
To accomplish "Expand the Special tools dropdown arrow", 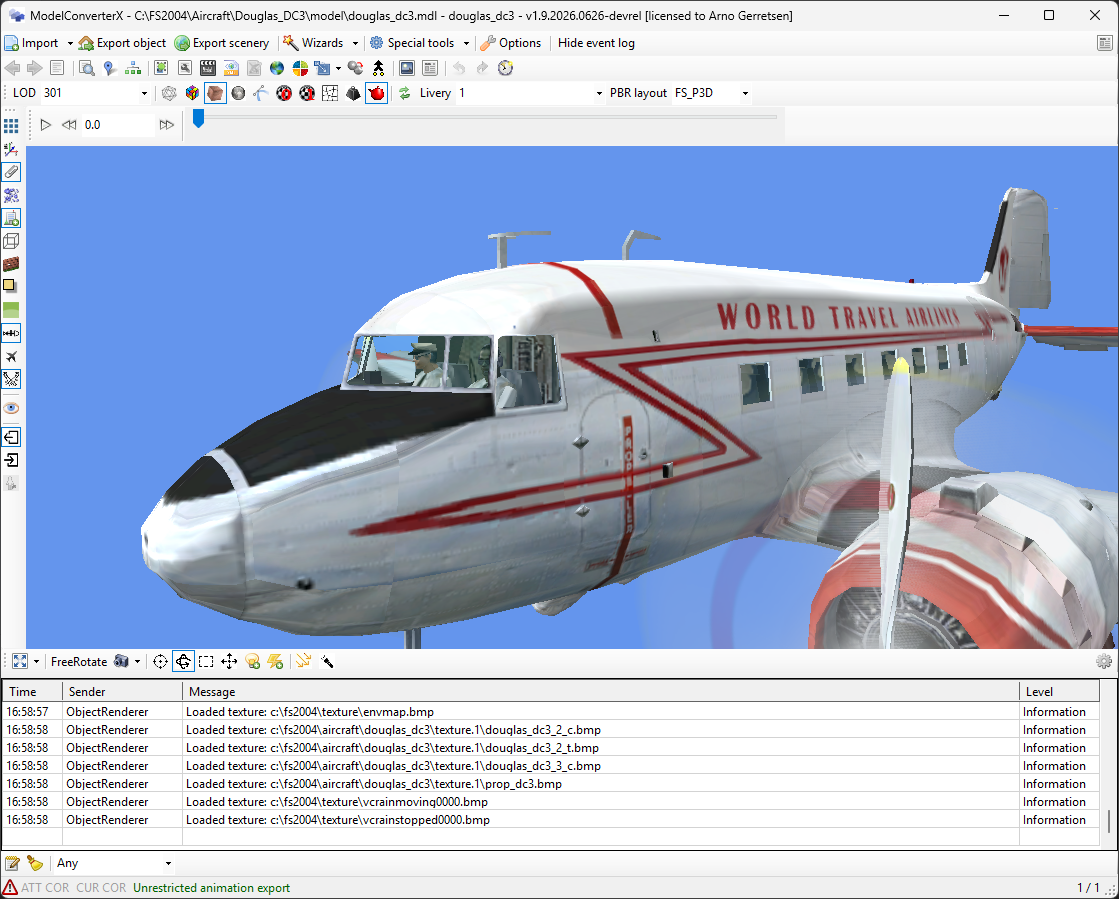I will point(466,44).
